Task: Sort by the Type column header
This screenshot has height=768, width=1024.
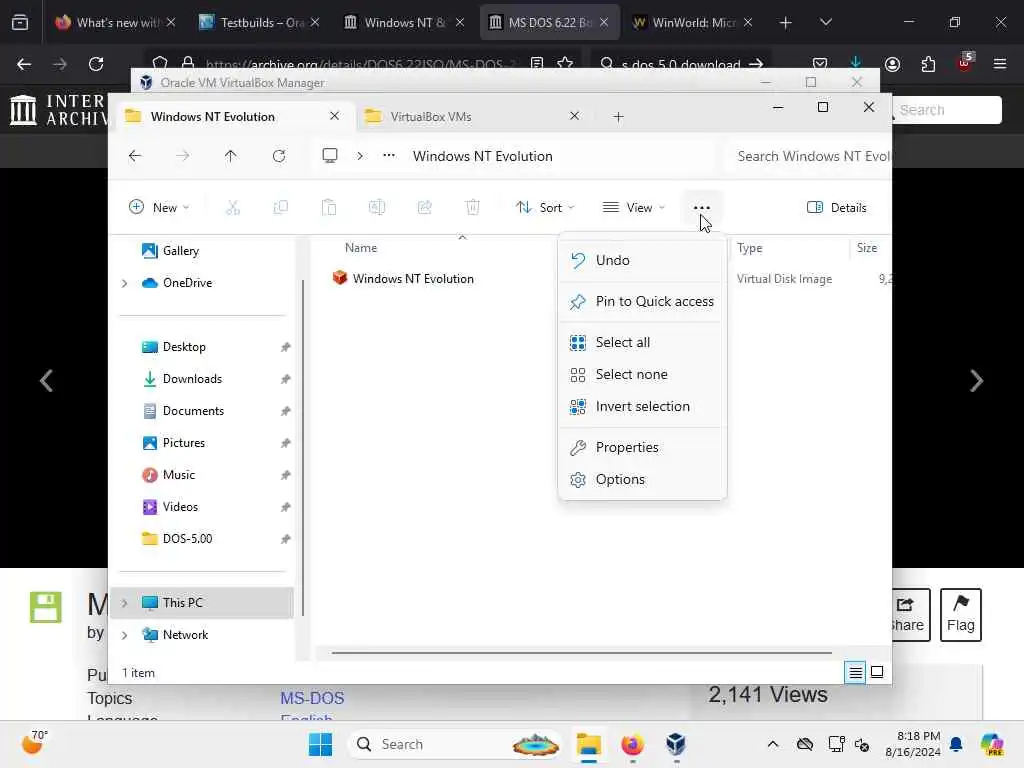Action: (x=749, y=248)
